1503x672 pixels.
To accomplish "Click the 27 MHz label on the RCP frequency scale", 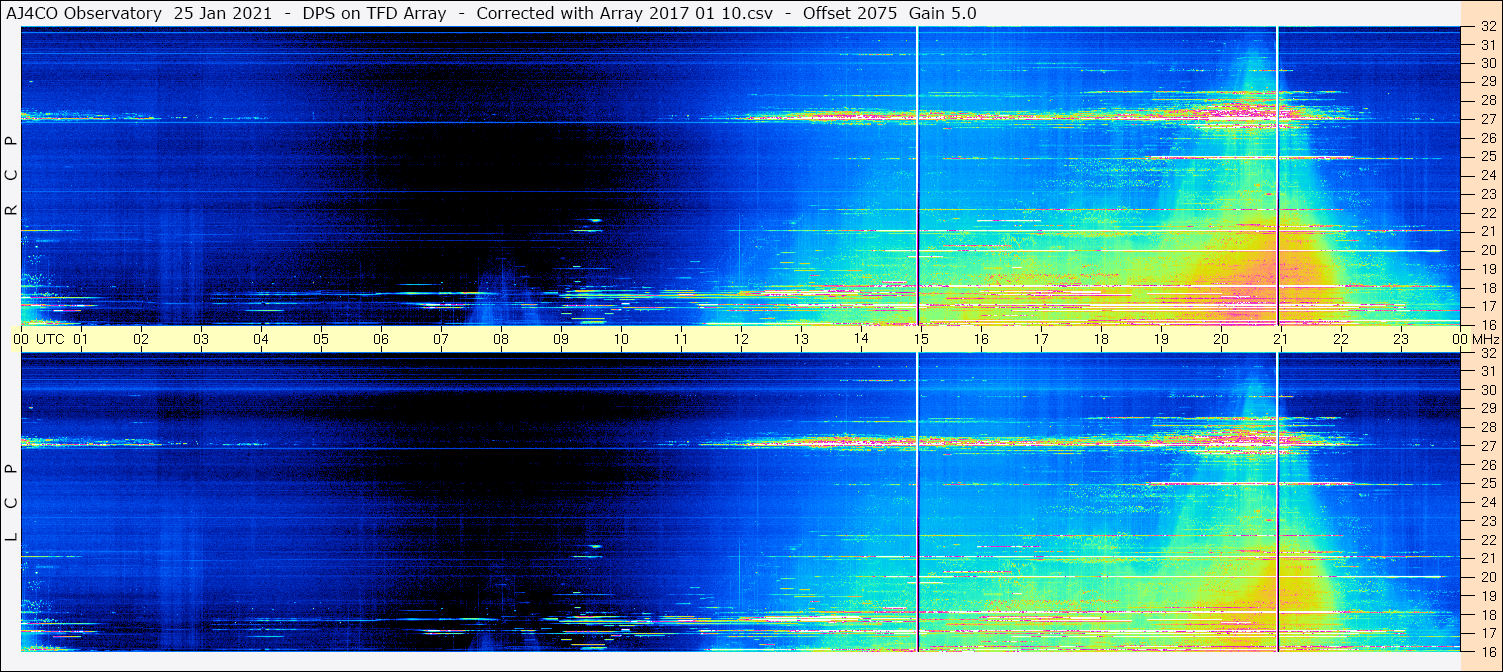I will point(1488,119).
